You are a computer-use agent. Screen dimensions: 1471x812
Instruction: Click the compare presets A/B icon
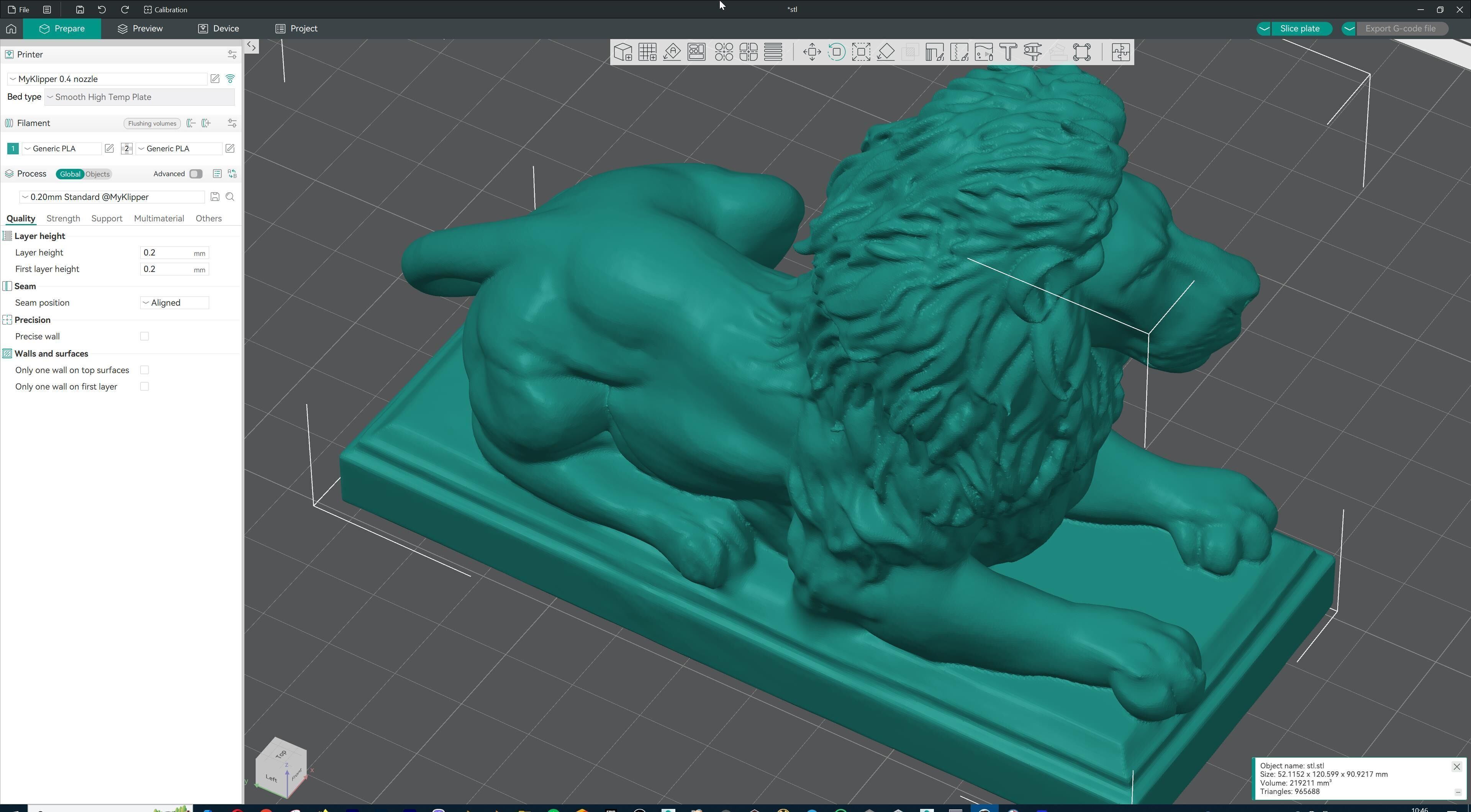point(233,174)
